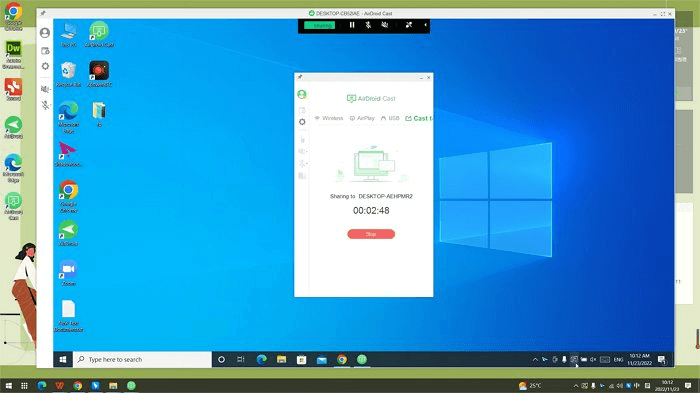700x393 pixels.
Task: Open the New Text Document file on remote desktop
Action: (x=68, y=316)
